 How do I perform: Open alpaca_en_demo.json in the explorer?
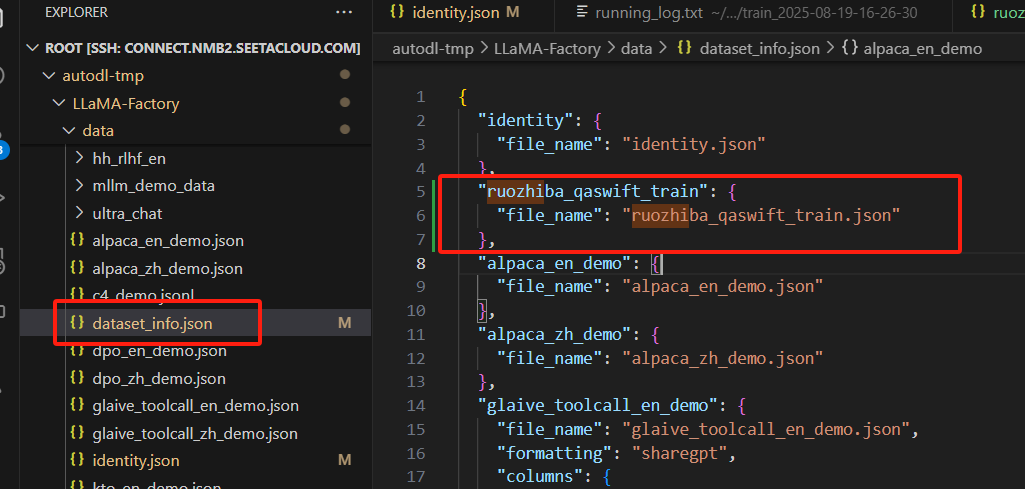168,241
